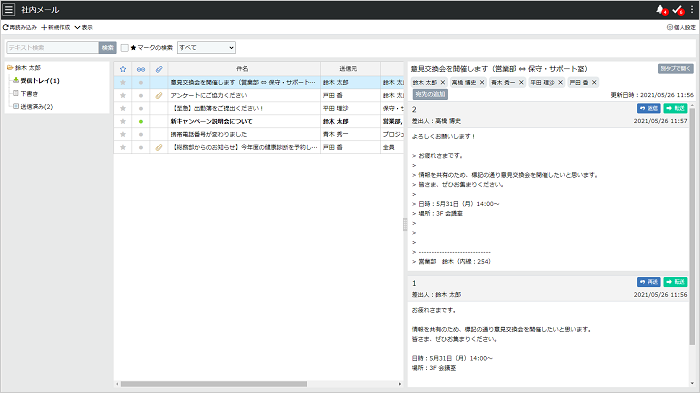
Task: Click the green 転送 button on message 1
Action: click(x=675, y=282)
